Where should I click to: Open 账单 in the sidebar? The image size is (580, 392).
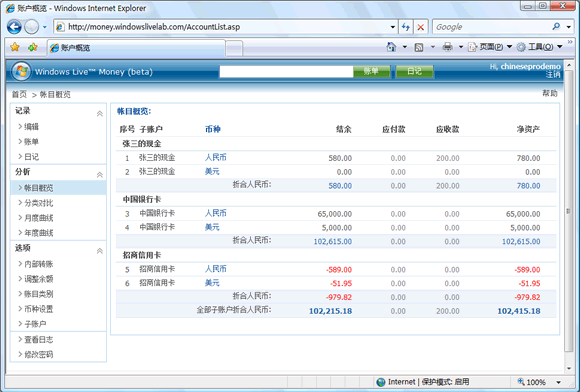[x=31, y=142]
